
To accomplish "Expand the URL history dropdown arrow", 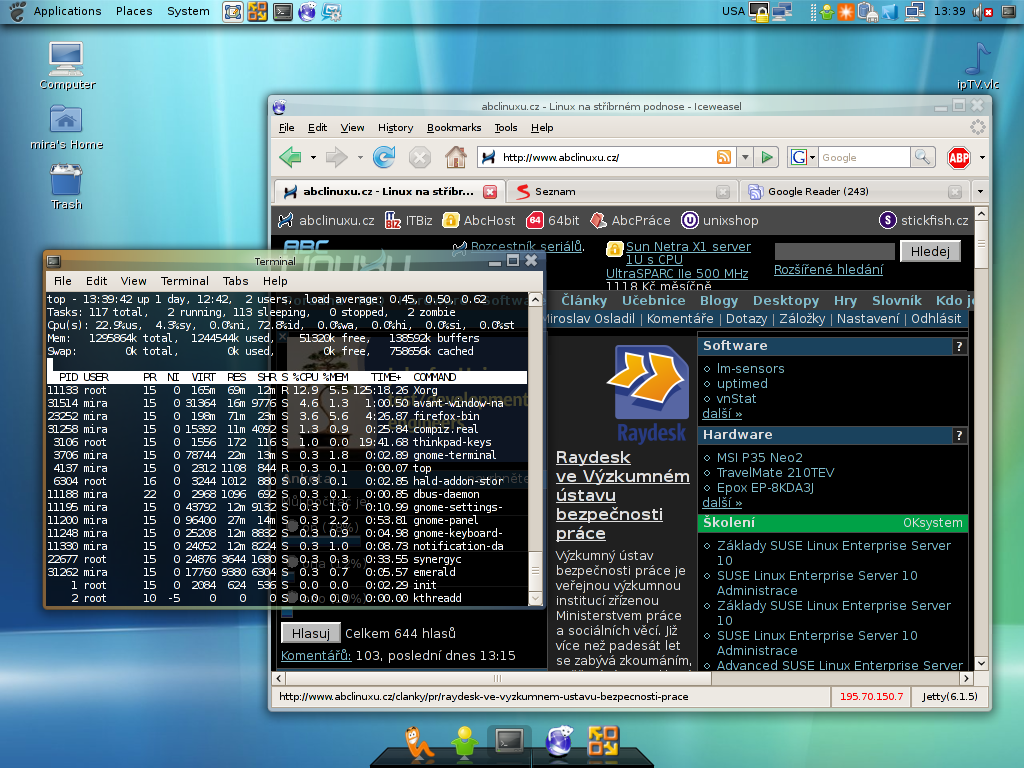I will point(745,157).
